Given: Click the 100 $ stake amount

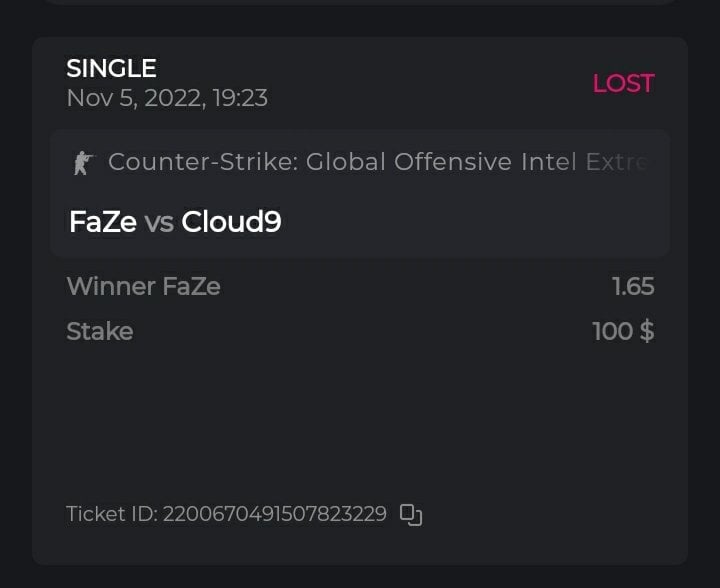Looking at the screenshot, I should tap(622, 331).
